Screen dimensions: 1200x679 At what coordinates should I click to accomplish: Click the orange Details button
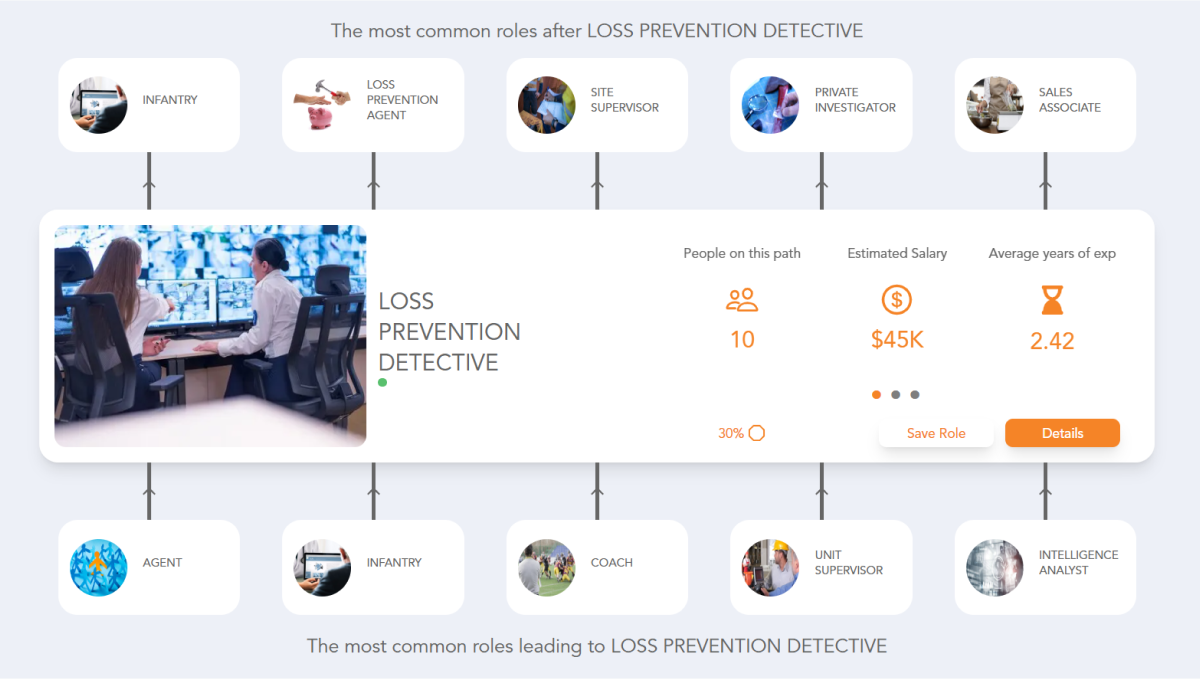click(1062, 433)
